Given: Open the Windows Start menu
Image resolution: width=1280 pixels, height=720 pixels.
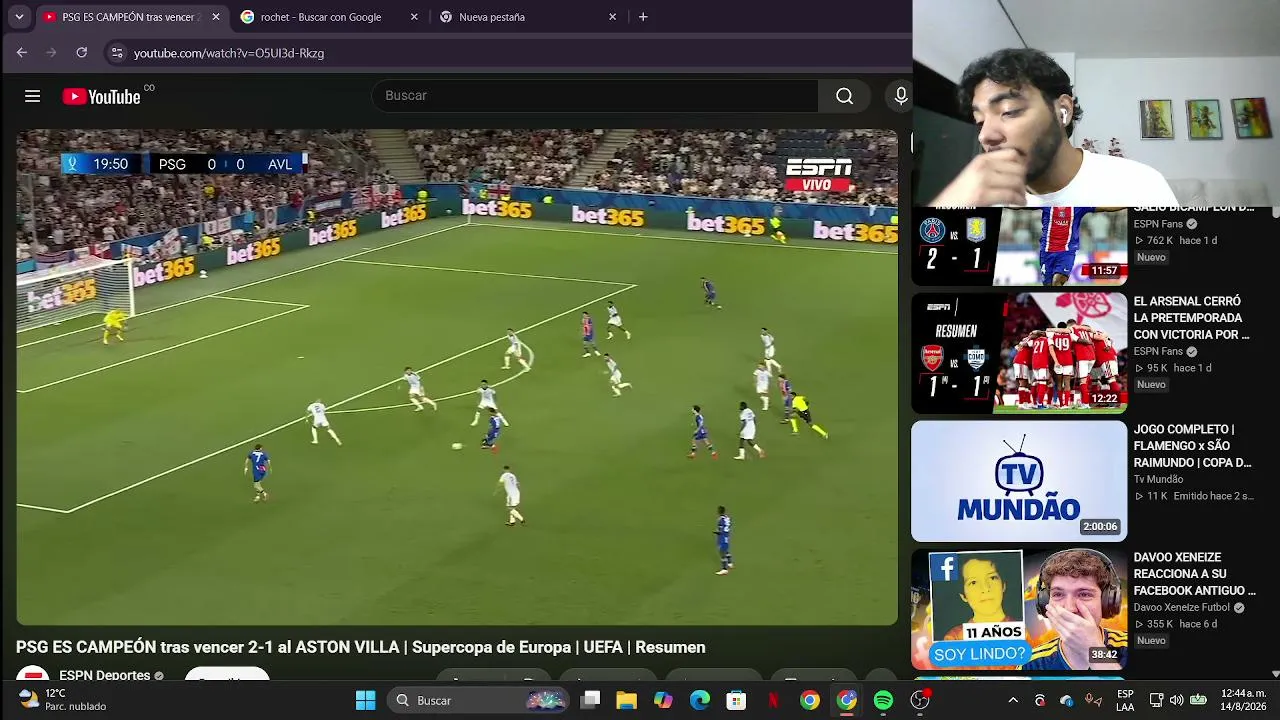Looking at the screenshot, I should click(x=366, y=700).
